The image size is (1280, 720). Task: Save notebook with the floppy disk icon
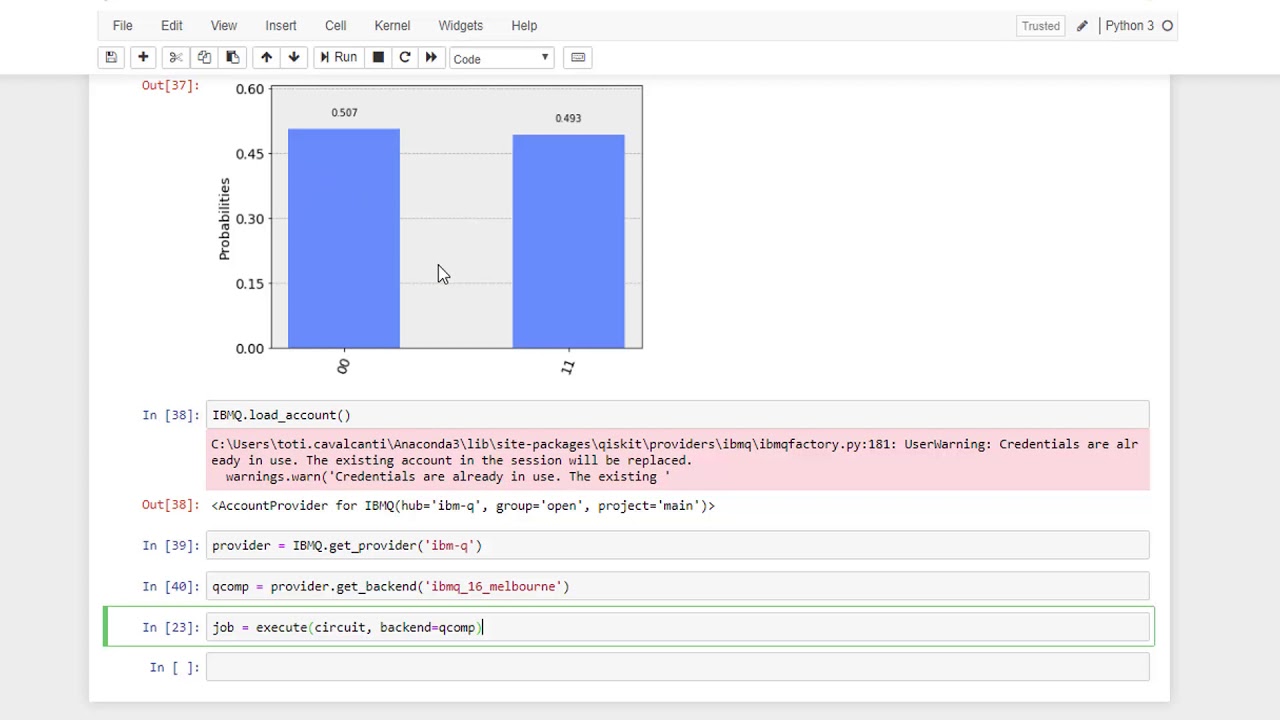click(111, 58)
